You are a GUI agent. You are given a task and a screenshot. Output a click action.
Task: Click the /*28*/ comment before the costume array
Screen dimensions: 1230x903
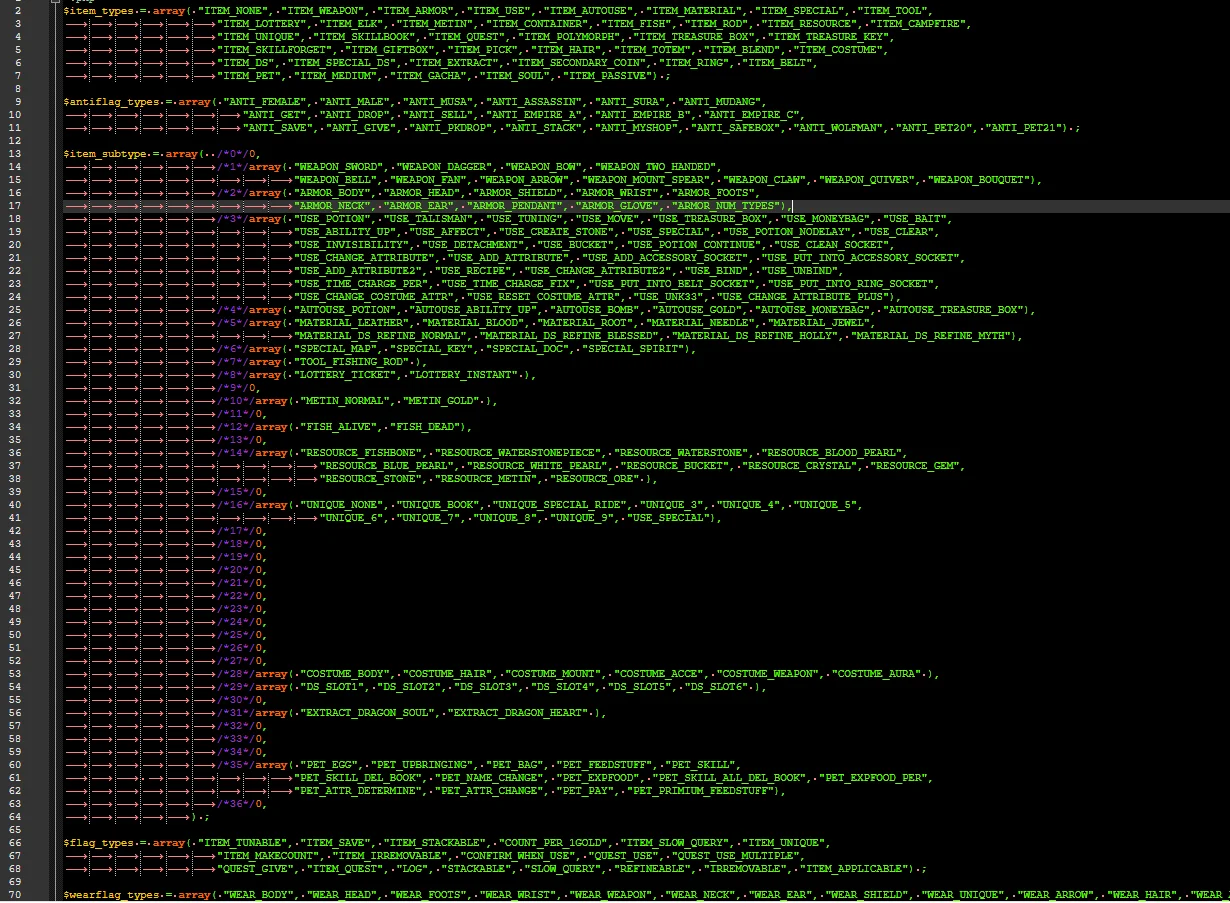coord(236,673)
